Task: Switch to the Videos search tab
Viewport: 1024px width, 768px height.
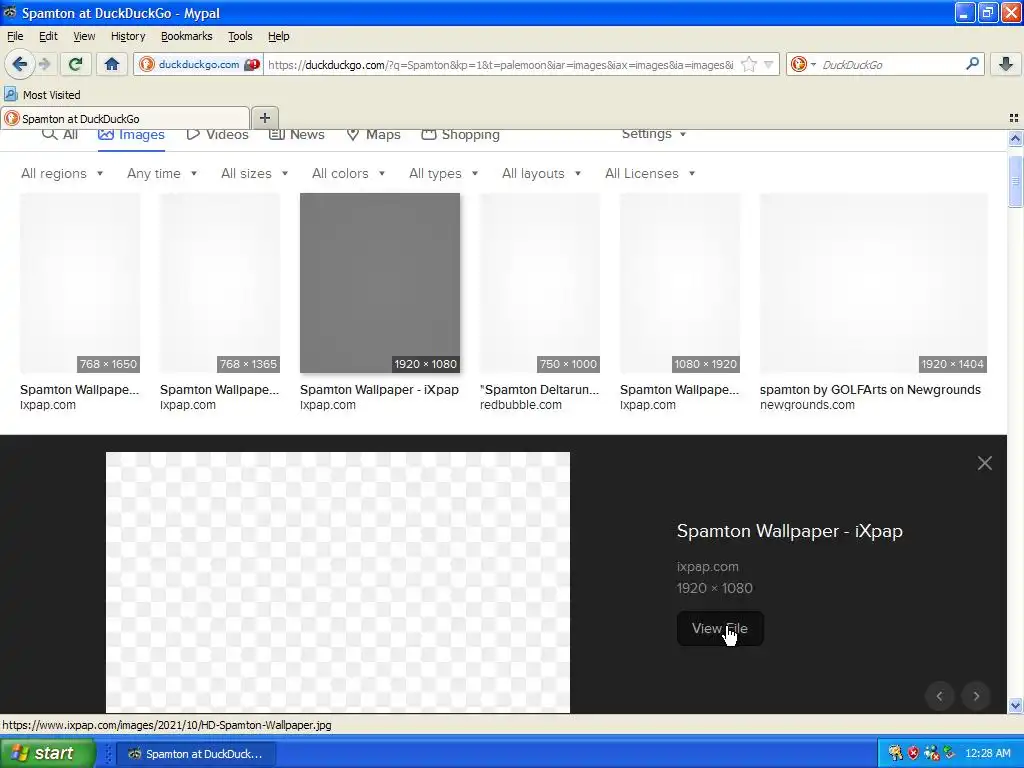Action: 217,135
